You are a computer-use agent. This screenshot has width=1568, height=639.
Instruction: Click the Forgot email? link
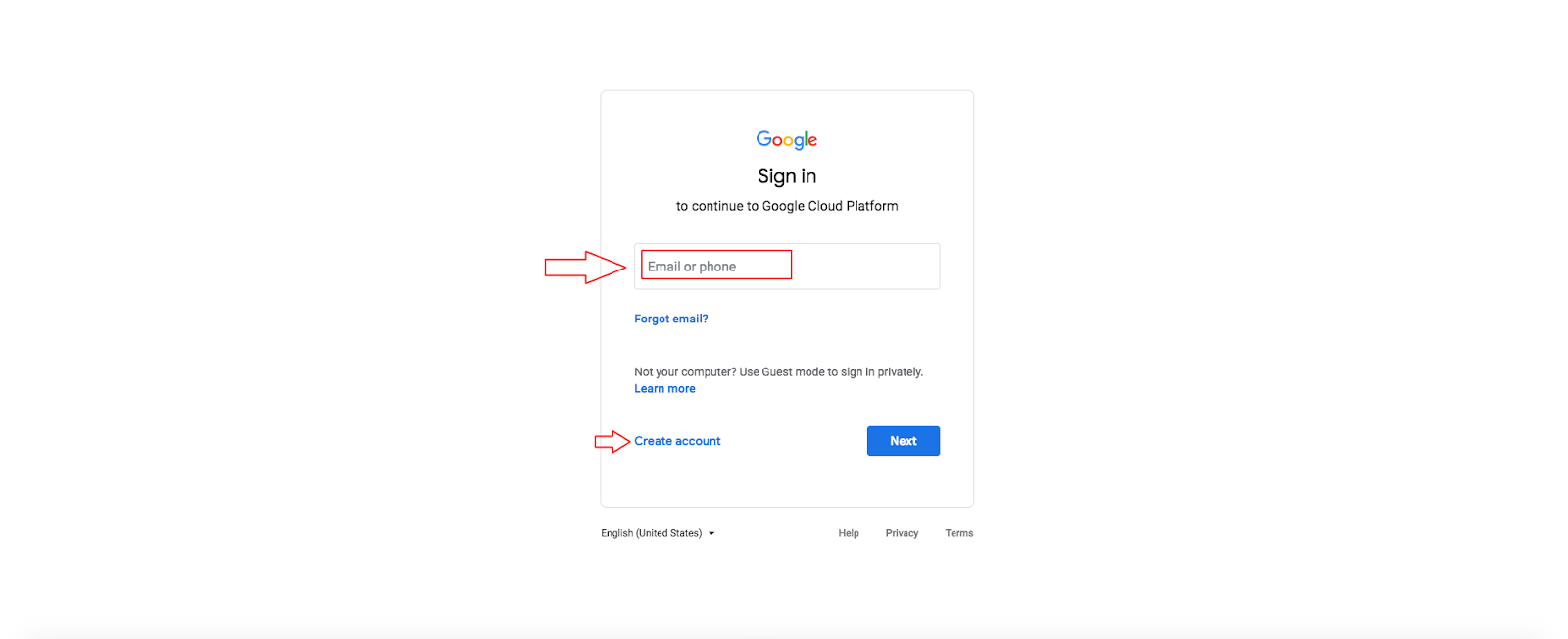[670, 319]
